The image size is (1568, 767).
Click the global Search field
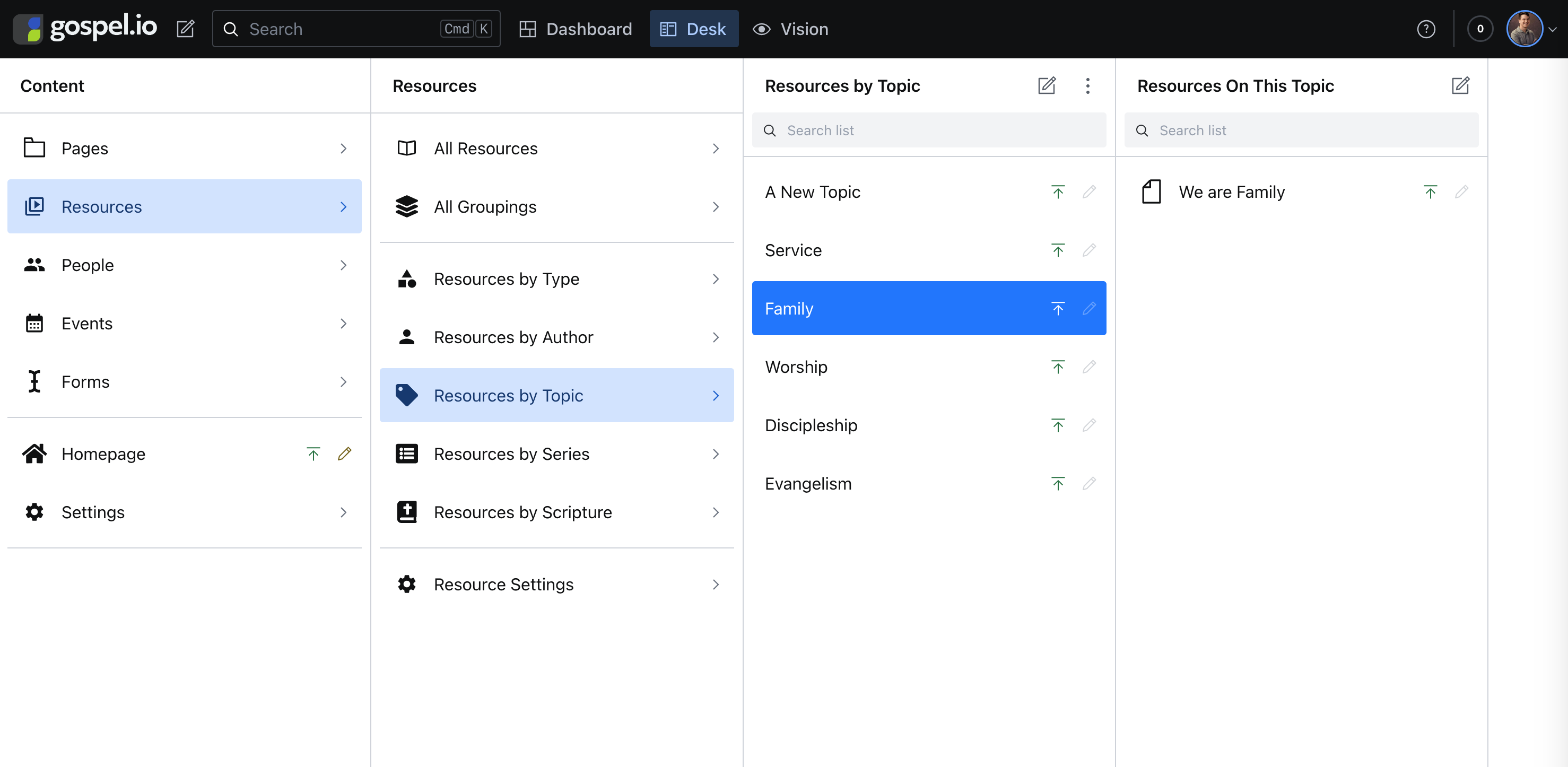coord(356,29)
